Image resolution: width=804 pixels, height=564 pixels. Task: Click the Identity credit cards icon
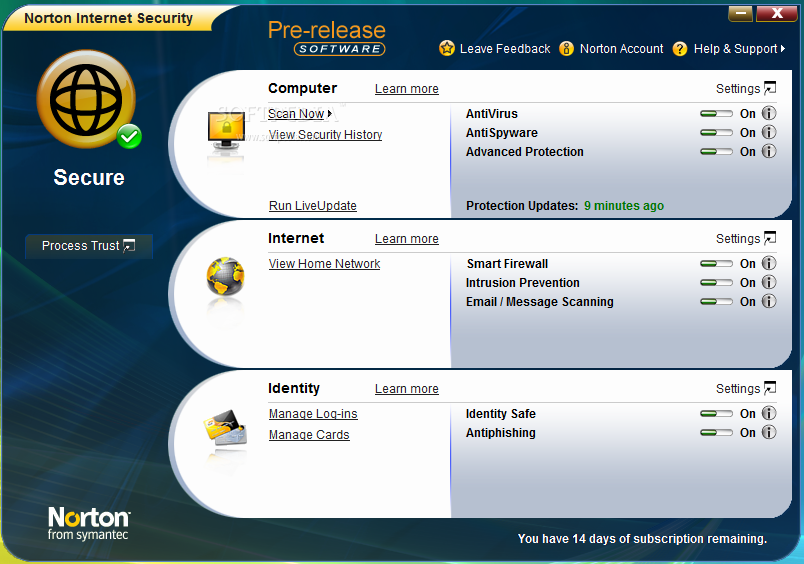click(x=225, y=427)
